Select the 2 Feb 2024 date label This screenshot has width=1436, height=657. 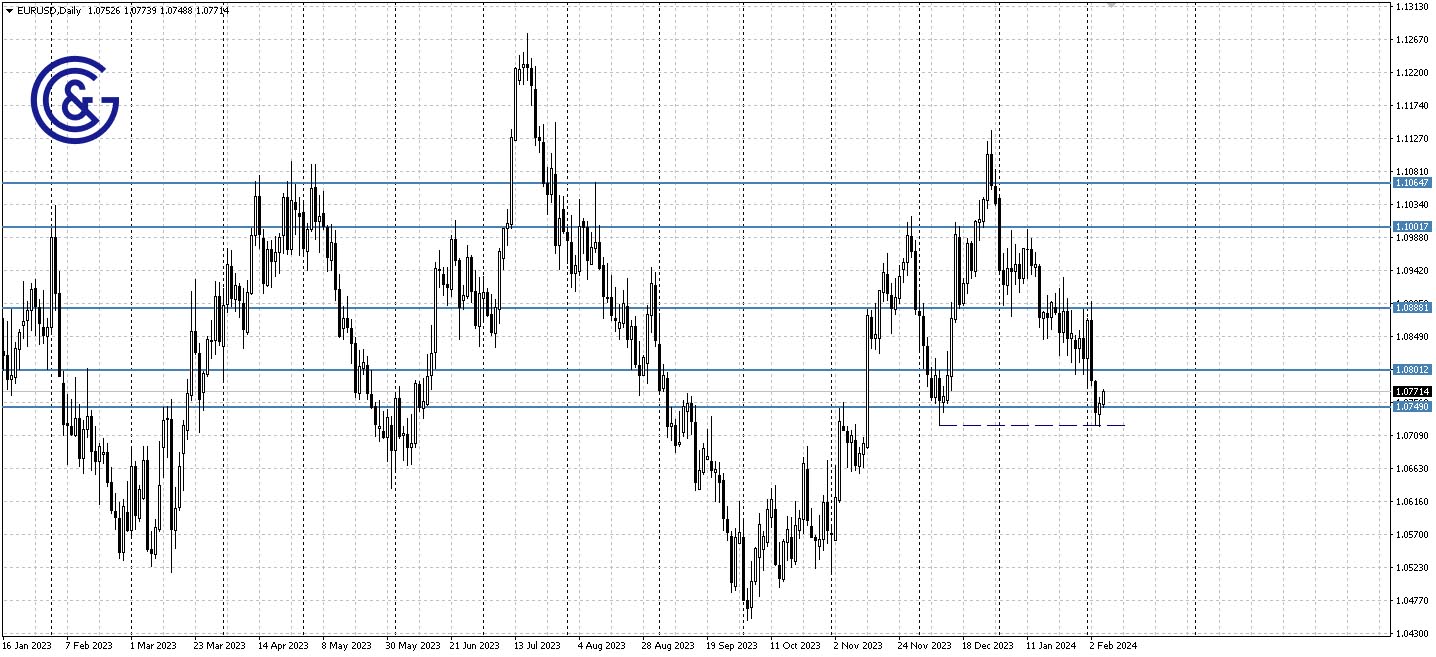pyautogui.click(x=1113, y=645)
